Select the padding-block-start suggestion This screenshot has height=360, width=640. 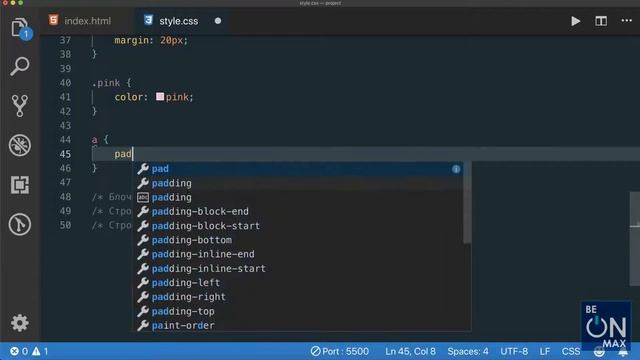pos(299,226)
